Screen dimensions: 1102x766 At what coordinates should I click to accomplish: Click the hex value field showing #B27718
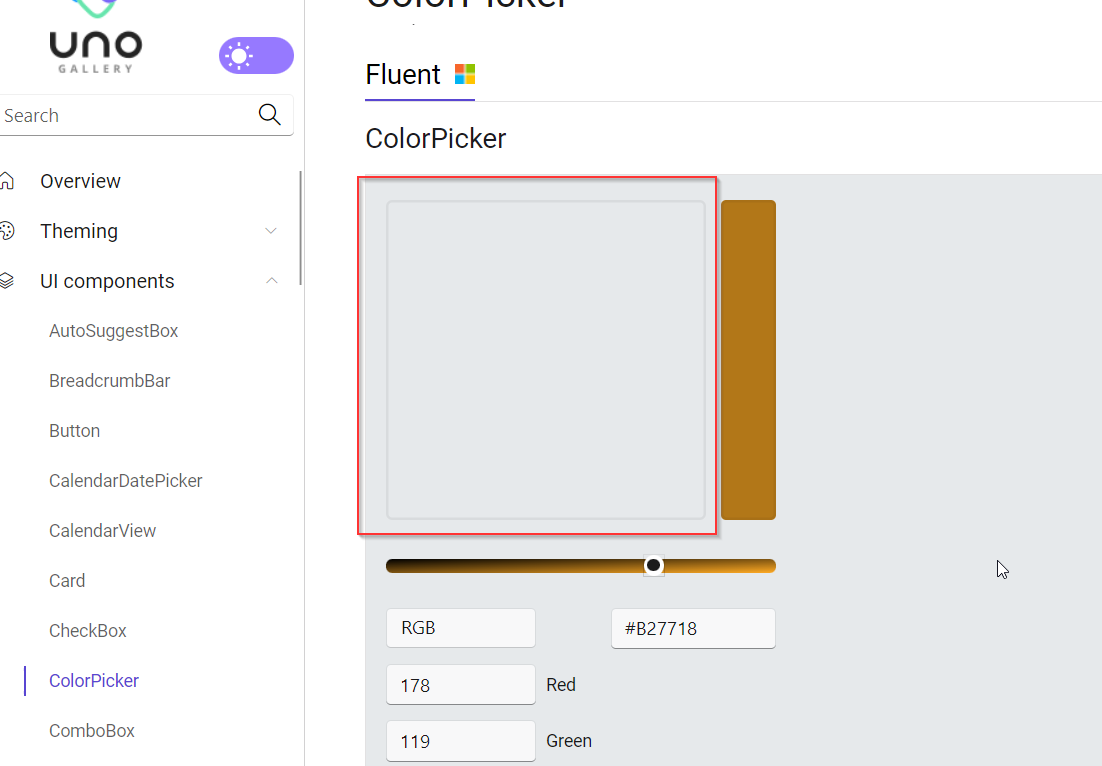click(693, 628)
